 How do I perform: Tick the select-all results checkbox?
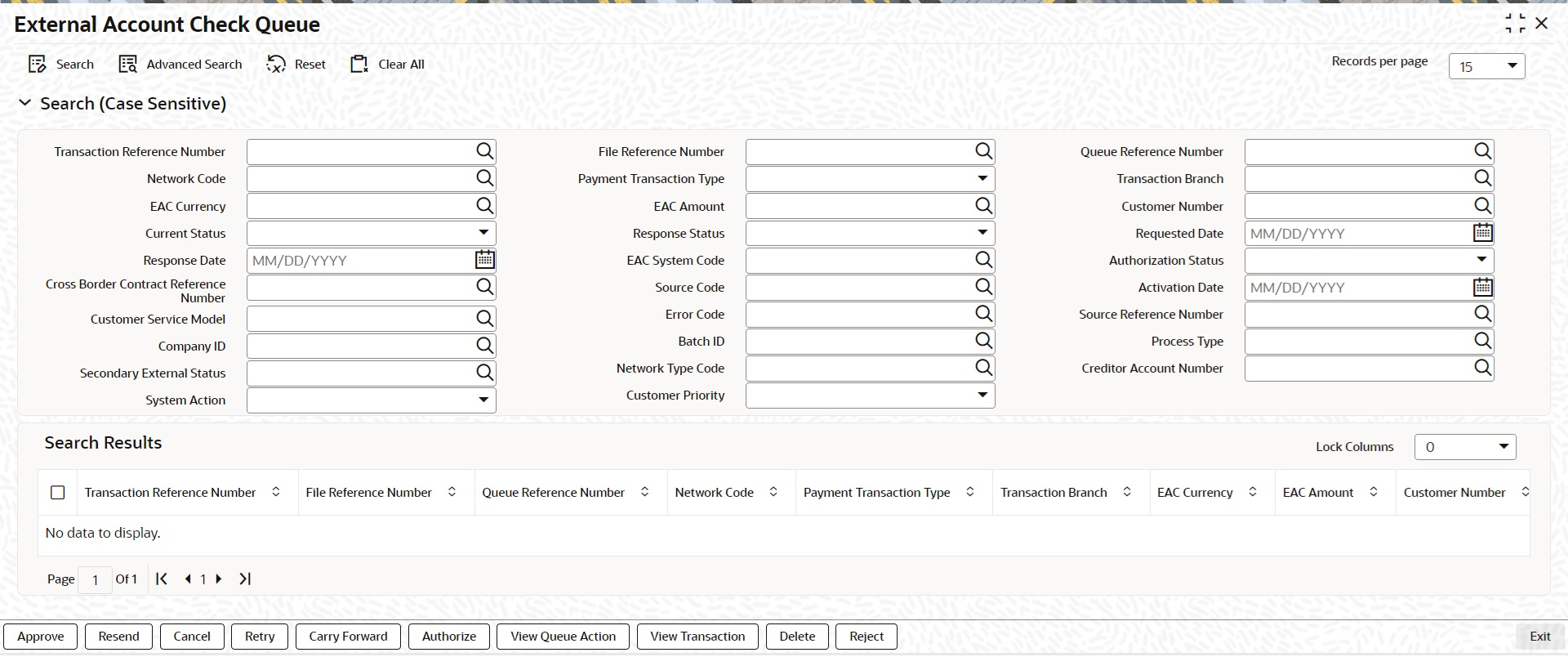(57, 493)
